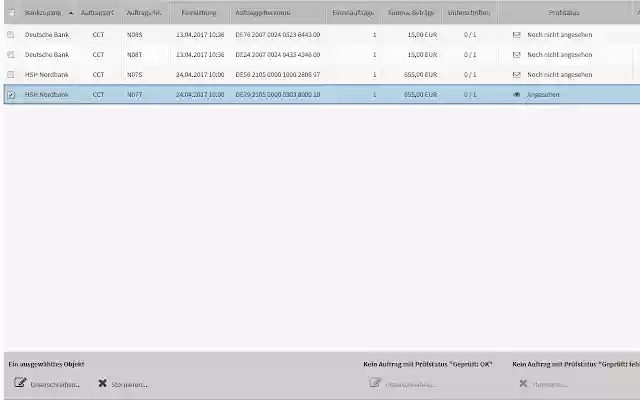Sort table by Auftrags-Nr. column header
Screen dimensions: 640x400
144,13
